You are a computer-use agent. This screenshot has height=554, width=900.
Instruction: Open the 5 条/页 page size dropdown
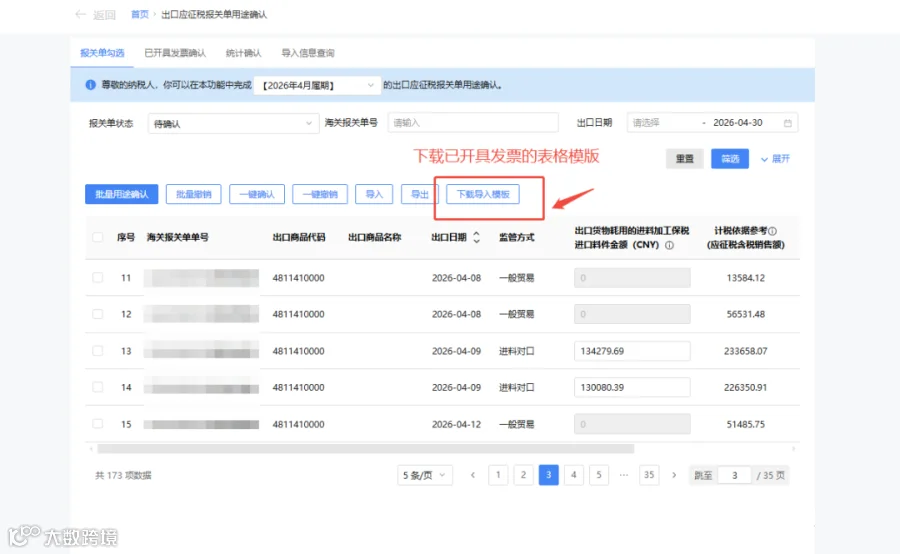(x=425, y=475)
